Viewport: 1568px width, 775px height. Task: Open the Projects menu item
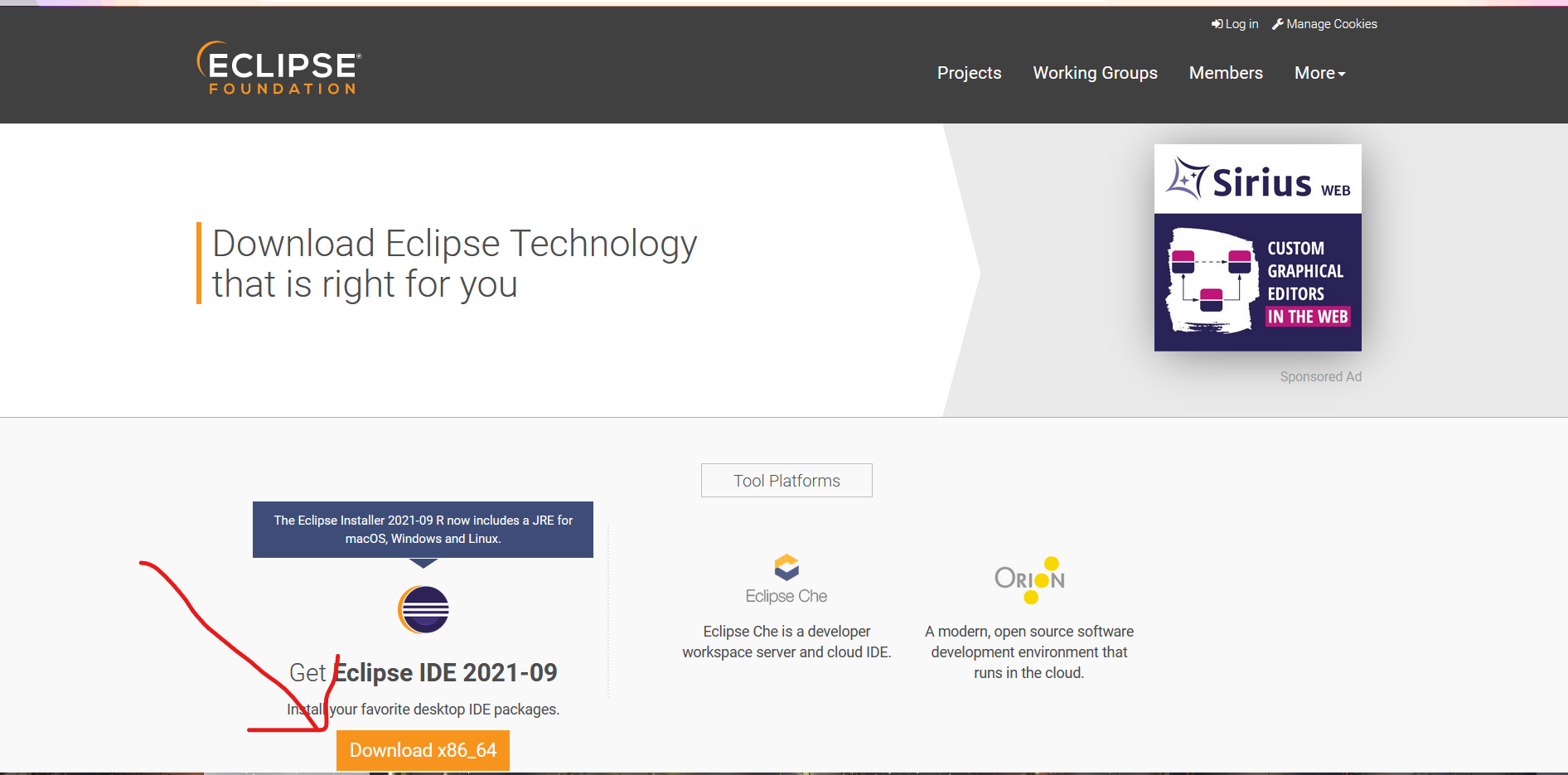click(970, 73)
